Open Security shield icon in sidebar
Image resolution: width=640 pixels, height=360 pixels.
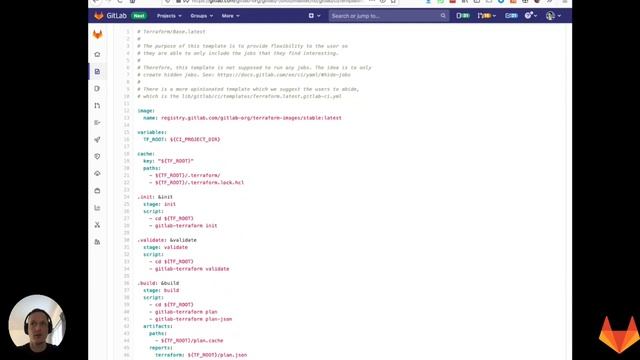point(97,156)
